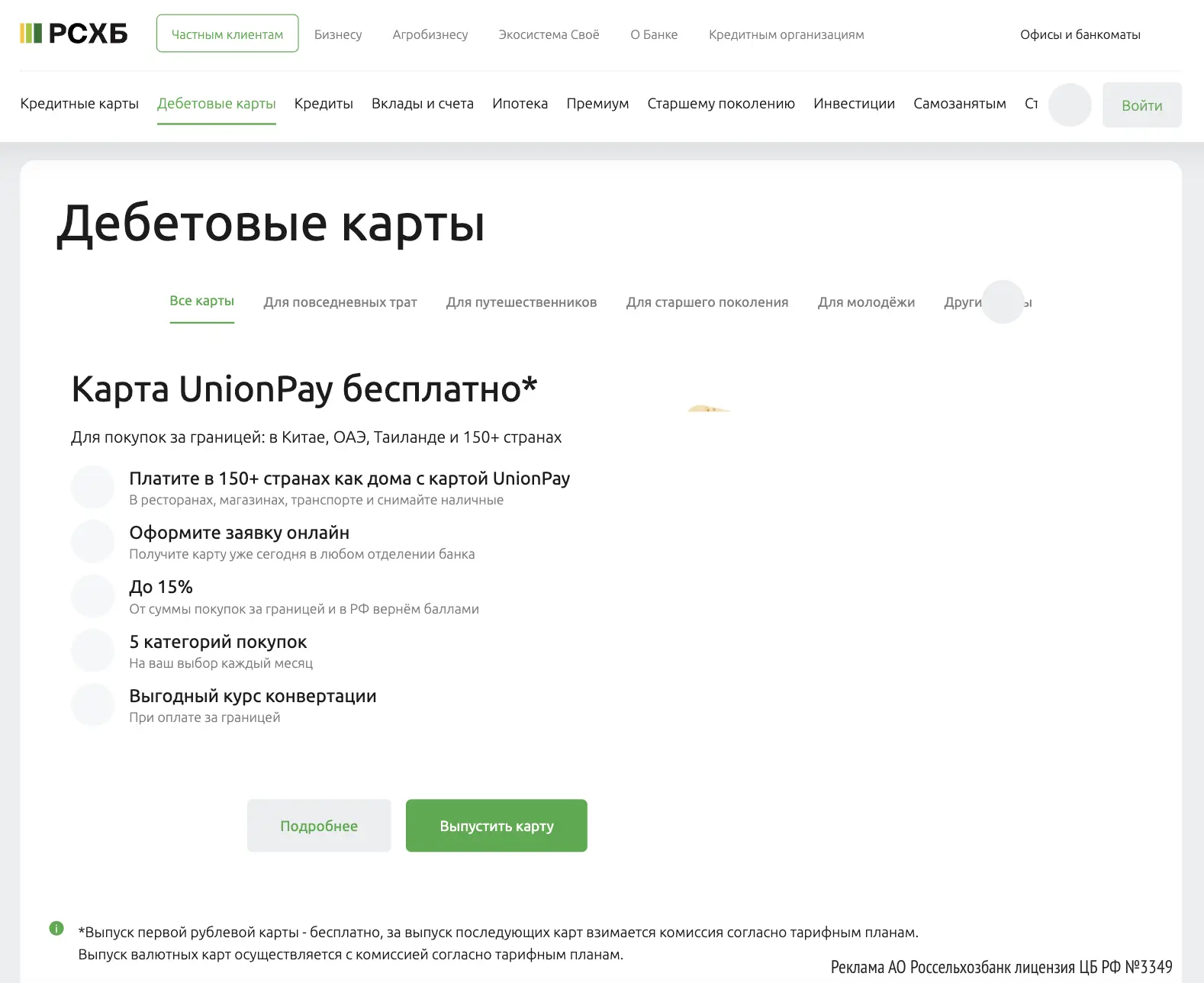This screenshot has width=1204, height=983.
Task: Click the round icon beside 'Оформите заявку онлайн'
Action: (x=92, y=541)
